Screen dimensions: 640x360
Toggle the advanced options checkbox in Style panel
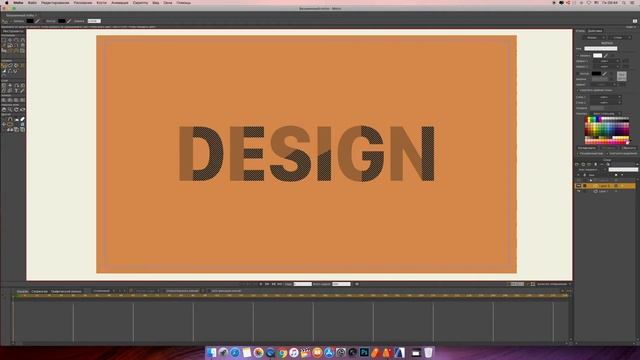pos(578,90)
